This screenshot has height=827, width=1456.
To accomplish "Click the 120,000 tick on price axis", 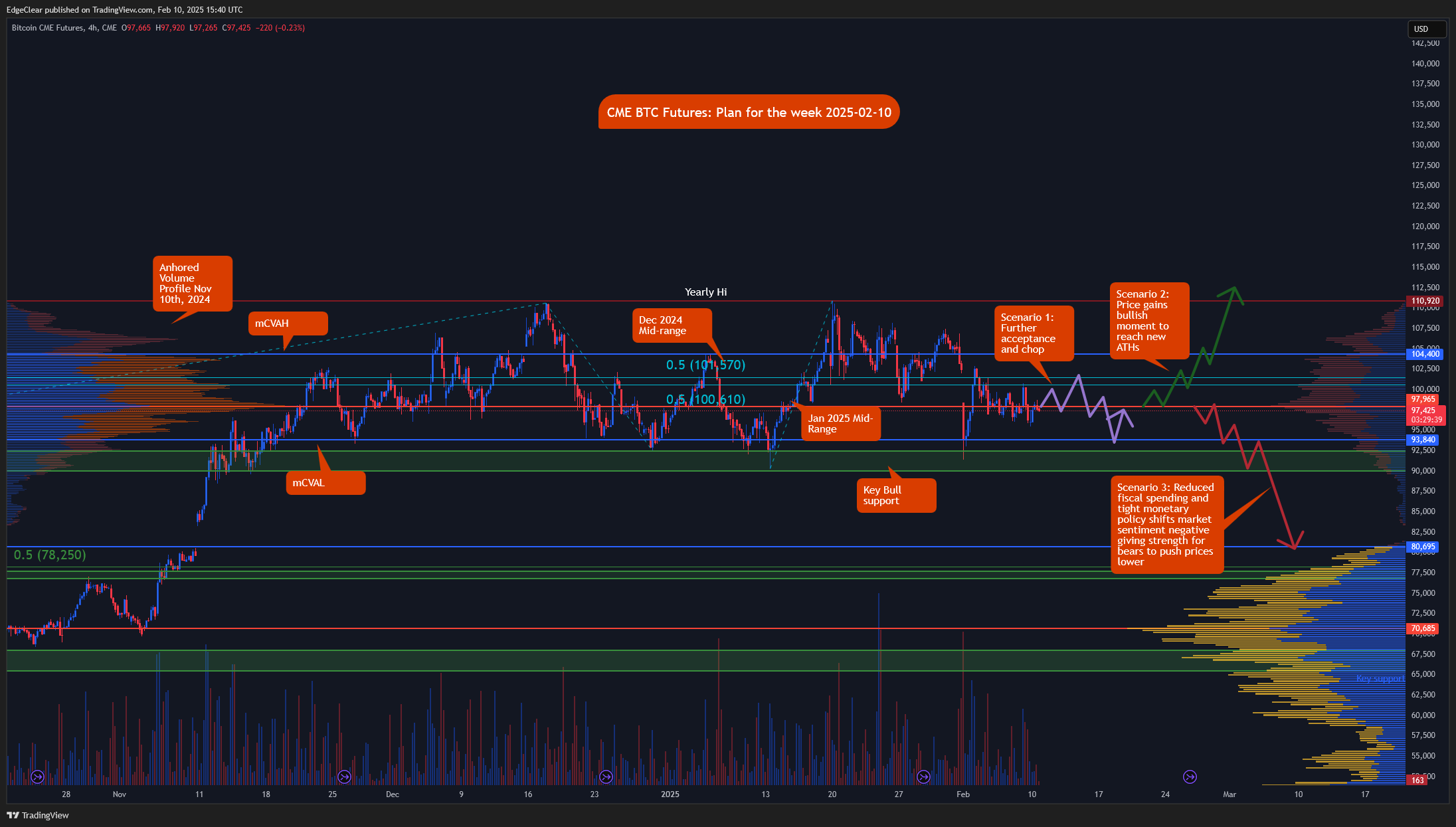I will coord(1425,227).
